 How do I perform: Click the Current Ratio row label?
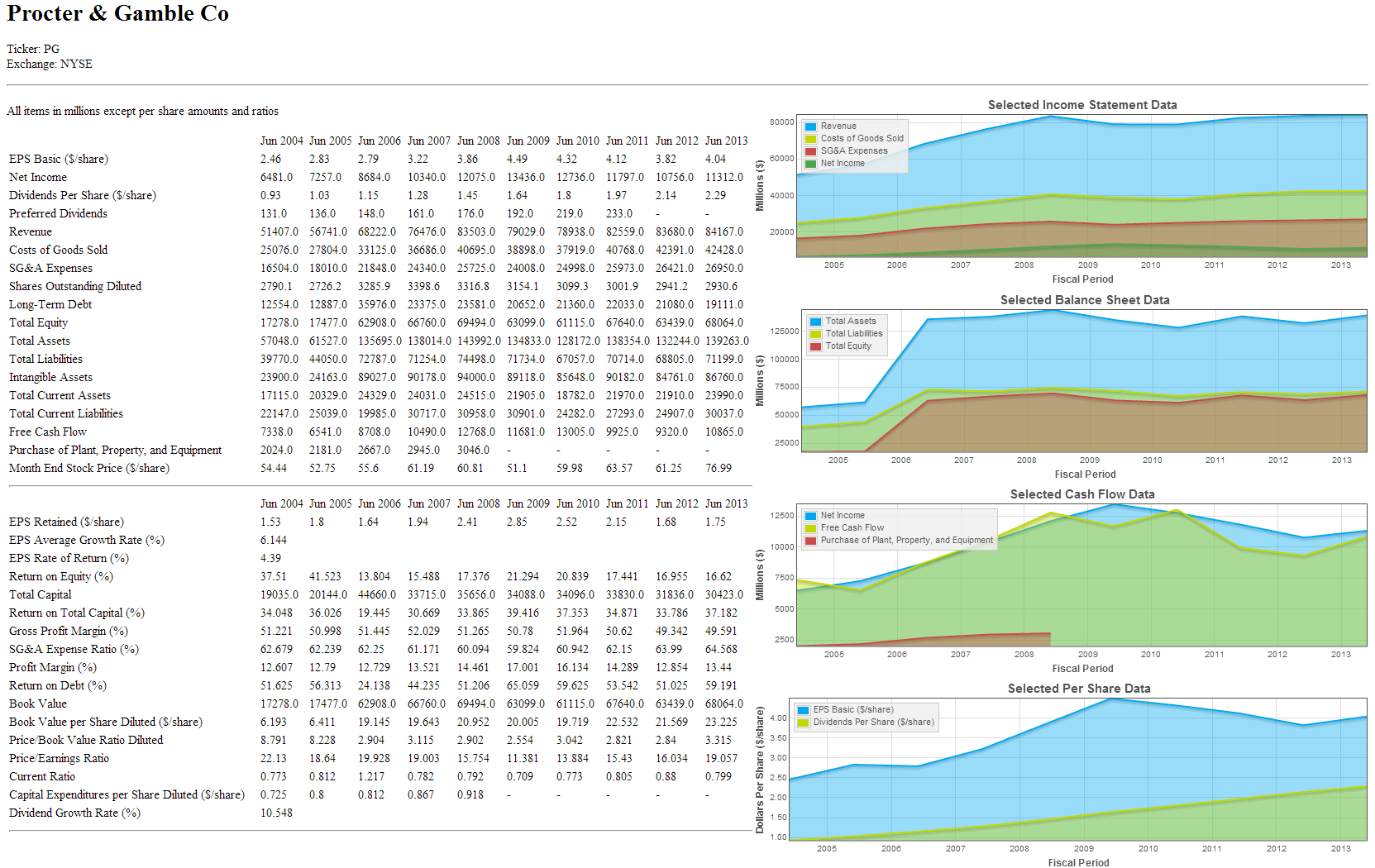pos(42,776)
